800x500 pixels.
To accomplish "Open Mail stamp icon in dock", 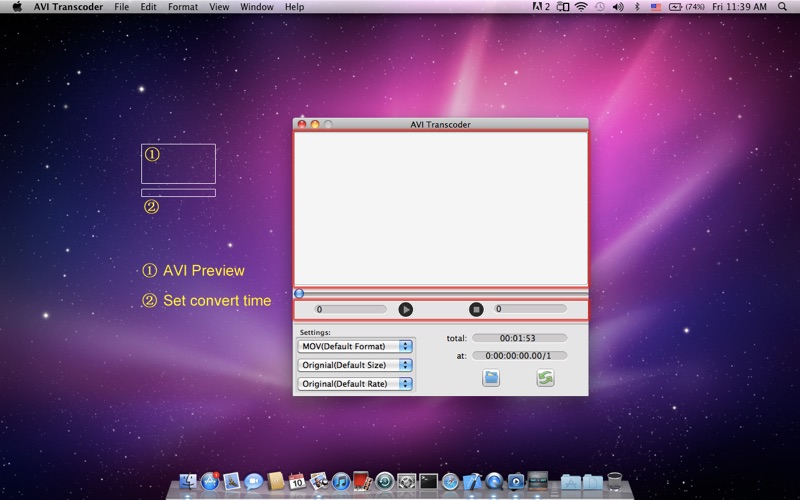I will pyautogui.click(x=232, y=481).
